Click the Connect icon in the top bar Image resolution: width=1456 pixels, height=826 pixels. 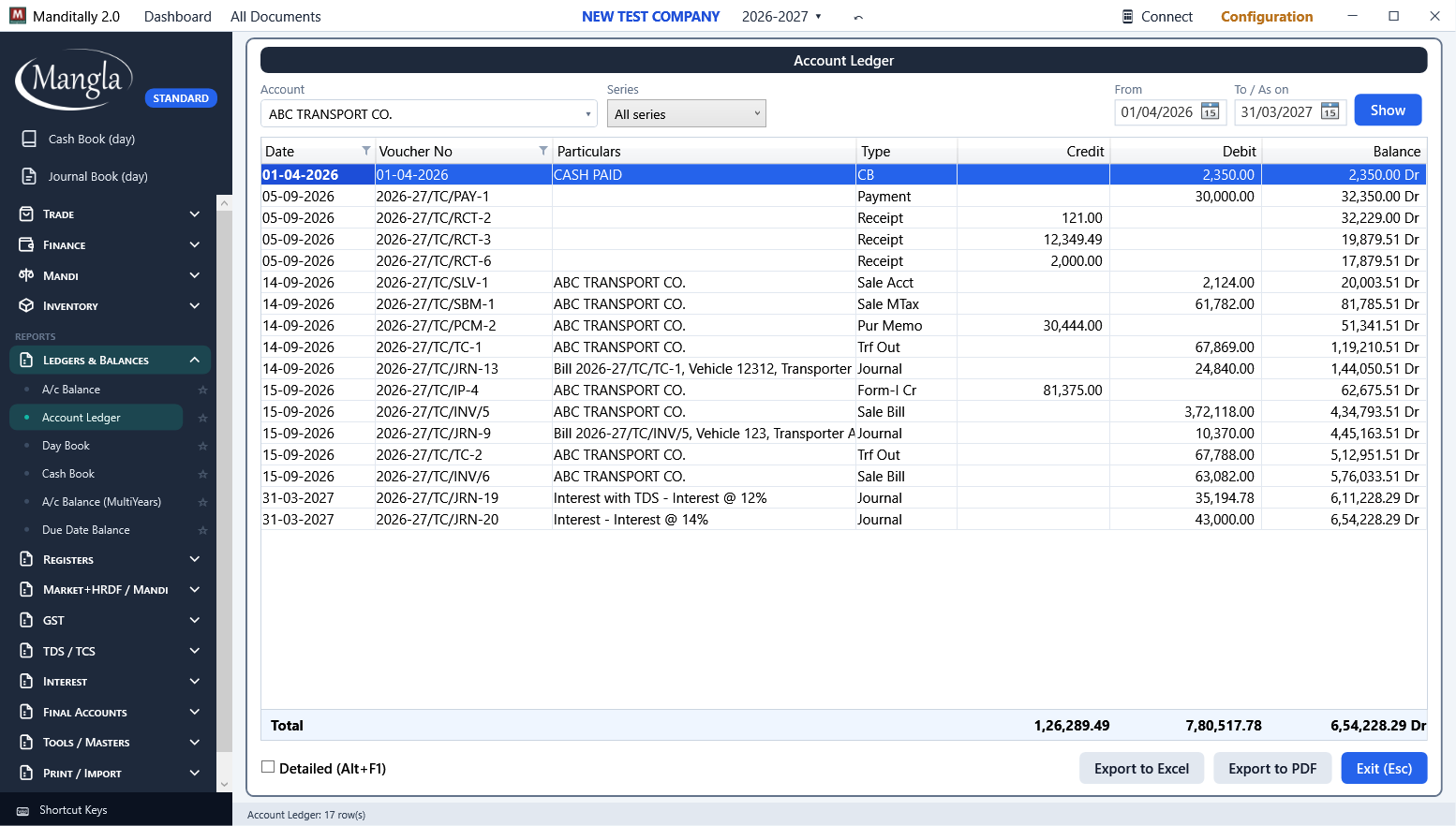(x=1128, y=16)
